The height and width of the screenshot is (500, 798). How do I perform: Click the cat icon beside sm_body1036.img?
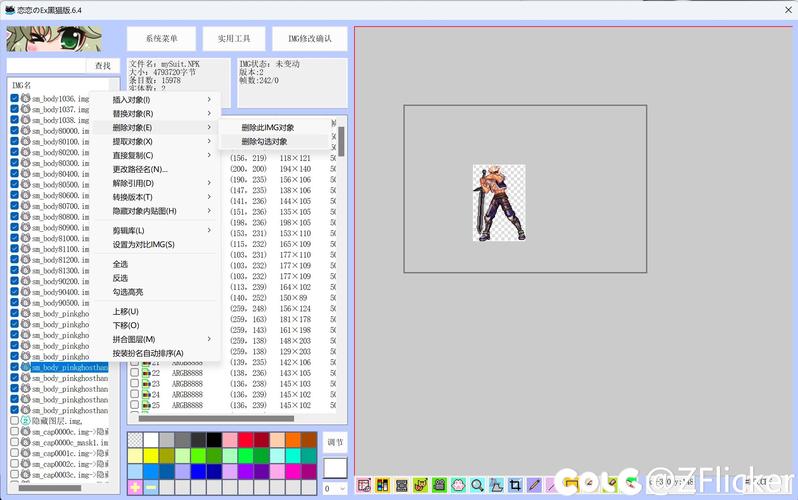pyautogui.click(x=25, y=98)
